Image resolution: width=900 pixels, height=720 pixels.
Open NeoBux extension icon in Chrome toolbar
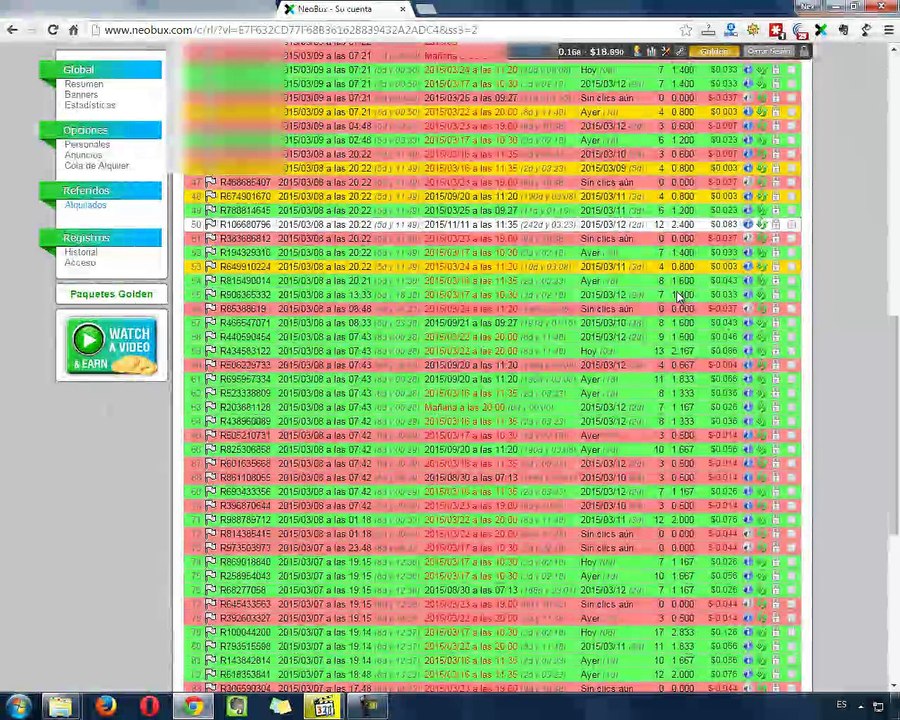821,30
